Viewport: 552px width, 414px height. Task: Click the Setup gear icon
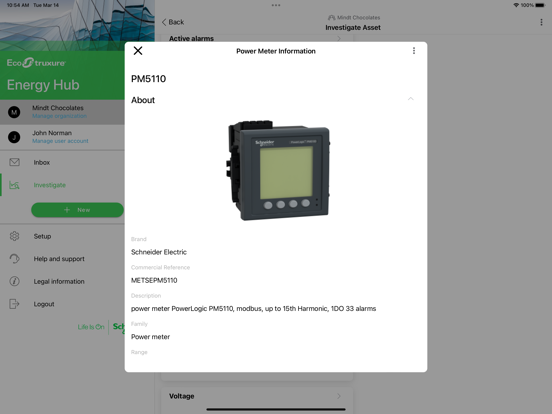pos(14,236)
